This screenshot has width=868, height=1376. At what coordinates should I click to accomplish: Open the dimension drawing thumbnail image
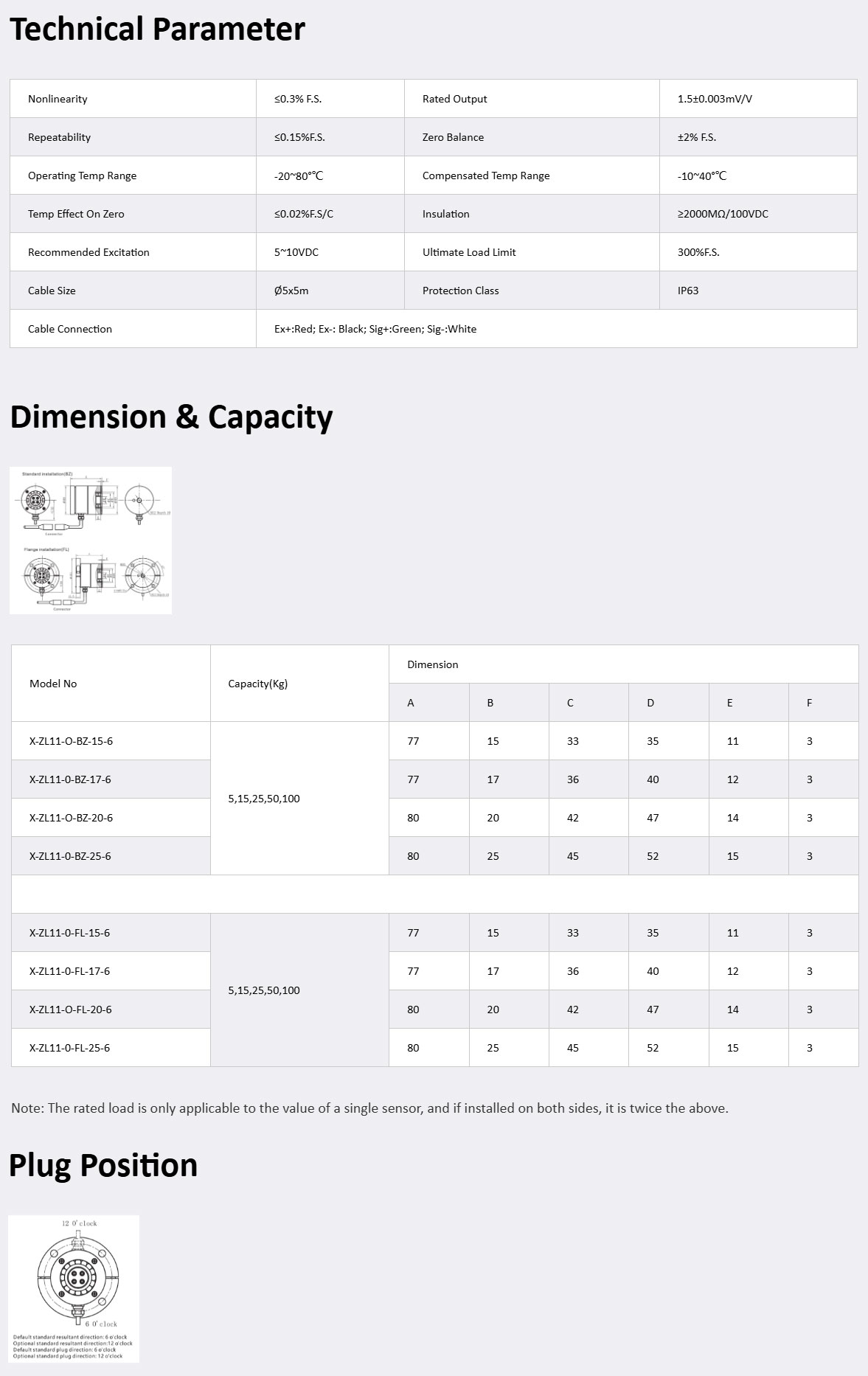(91, 540)
